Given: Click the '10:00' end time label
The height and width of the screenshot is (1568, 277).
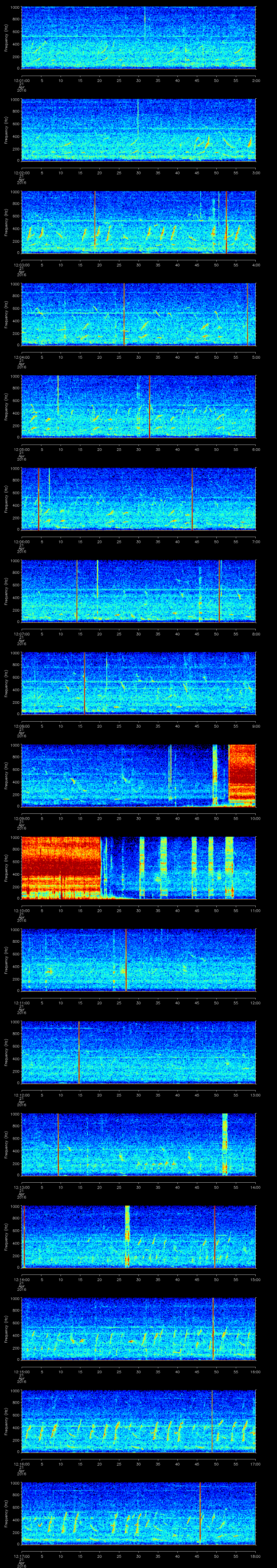Looking at the screenshot, I should pos(255,818).
